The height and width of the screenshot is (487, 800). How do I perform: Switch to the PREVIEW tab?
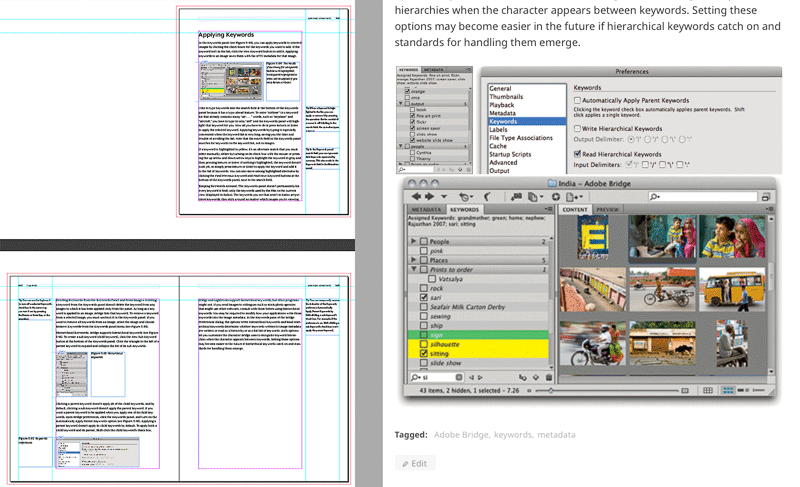click(608, 210)
